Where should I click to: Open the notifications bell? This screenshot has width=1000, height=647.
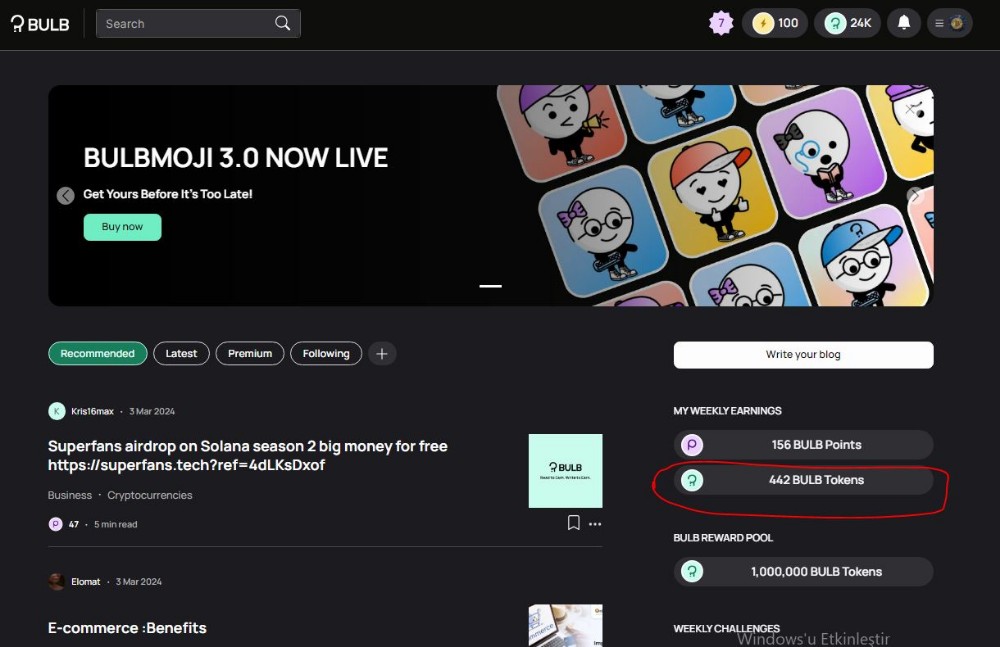[904, 23]
